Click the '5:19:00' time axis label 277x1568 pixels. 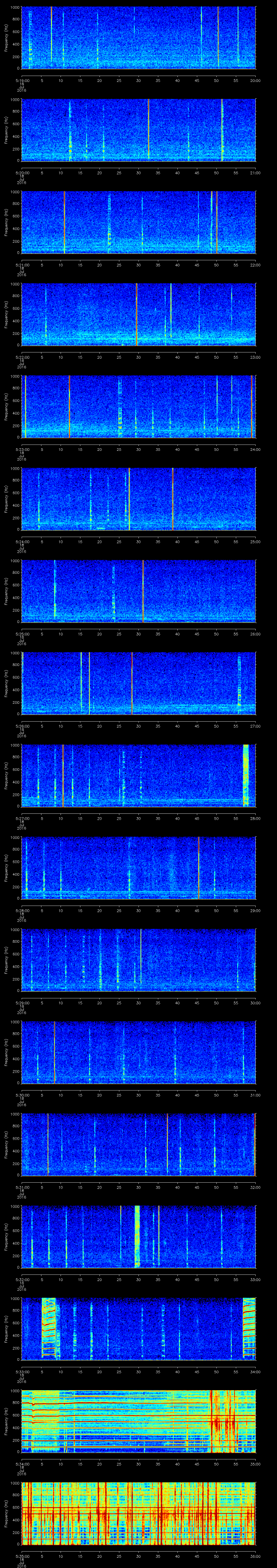(22, 80)
